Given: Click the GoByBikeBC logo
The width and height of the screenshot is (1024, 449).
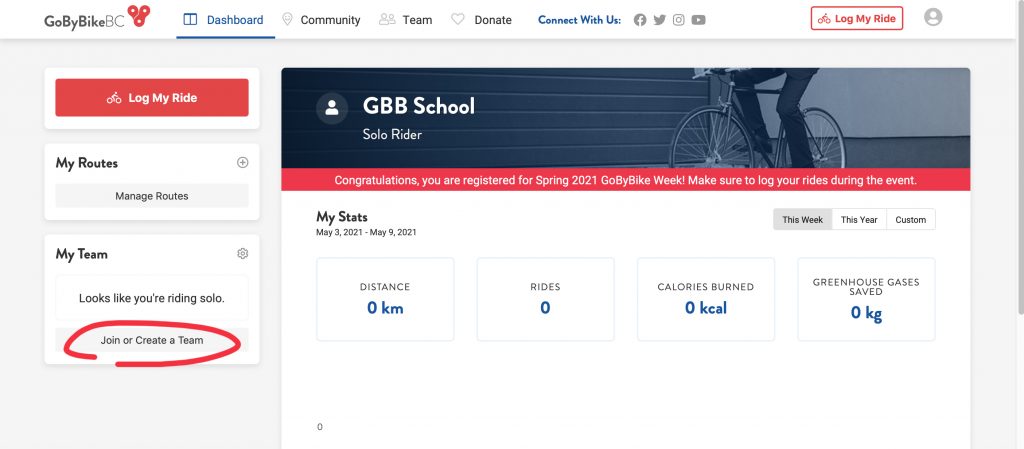Looking at the screenshot, I should [x=97, y=17].
